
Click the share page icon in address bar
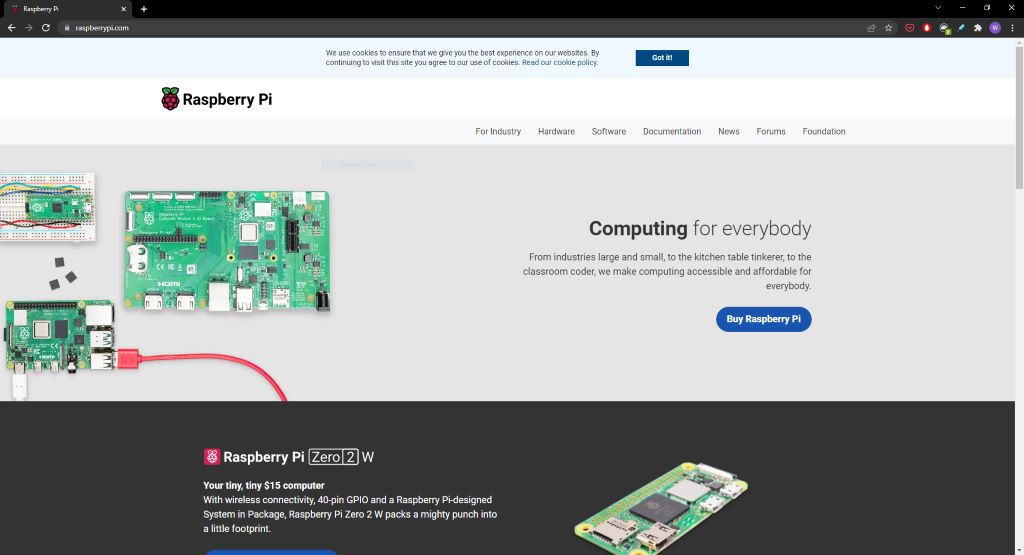[871, 28]
